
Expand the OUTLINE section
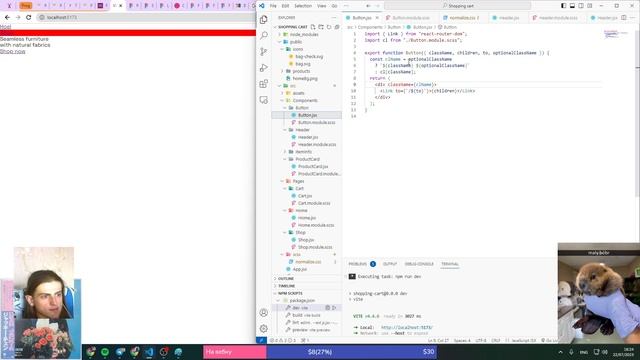pyautogui.click(x=286, y=278)
